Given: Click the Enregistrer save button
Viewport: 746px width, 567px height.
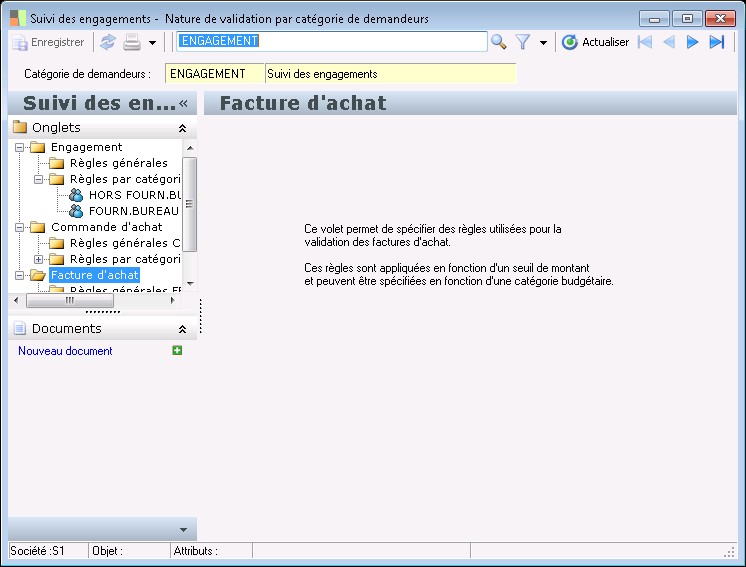Looking at the screenshot, I should tap(48, 42).
